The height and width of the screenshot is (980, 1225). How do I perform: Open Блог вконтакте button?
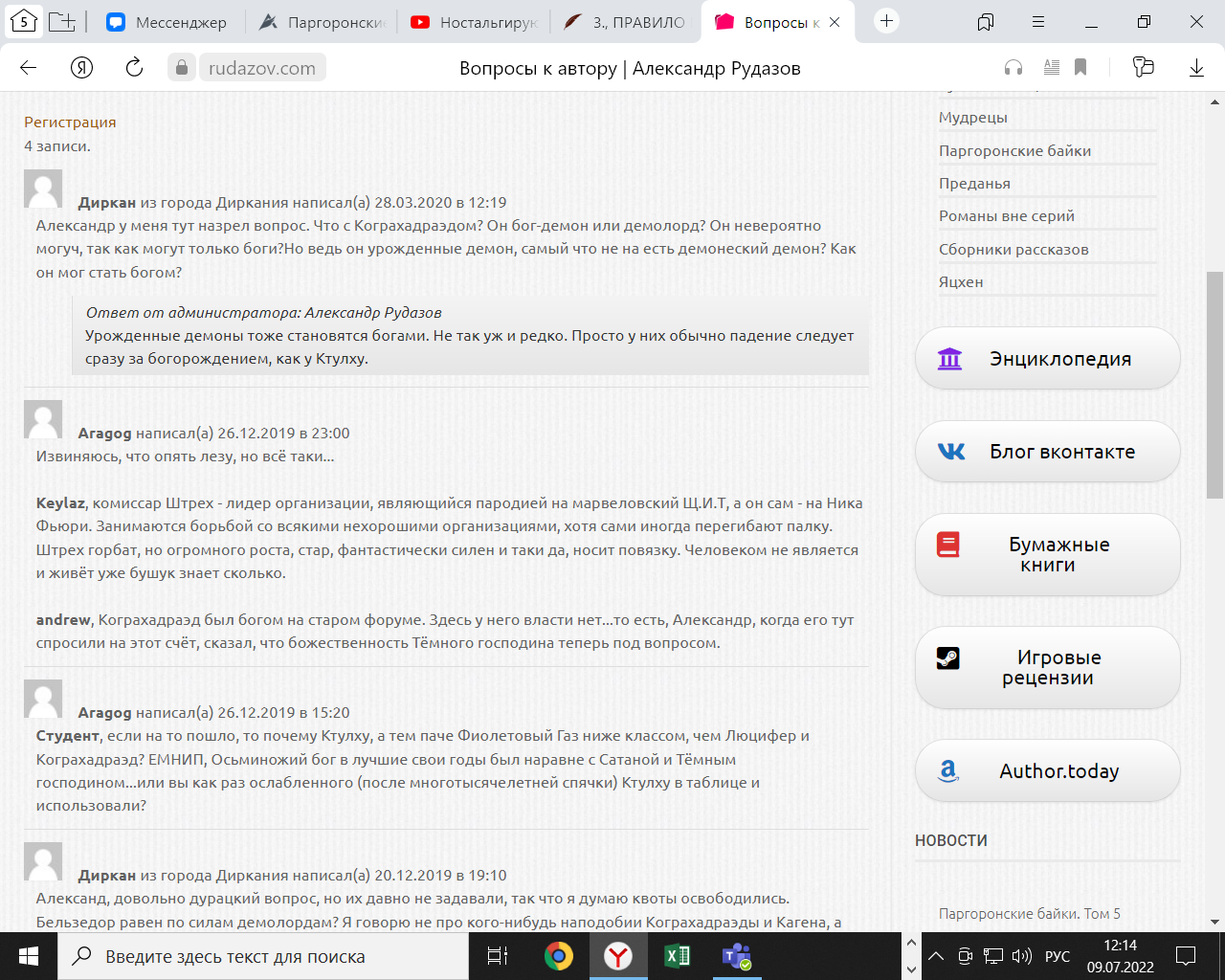(1047, 452)
